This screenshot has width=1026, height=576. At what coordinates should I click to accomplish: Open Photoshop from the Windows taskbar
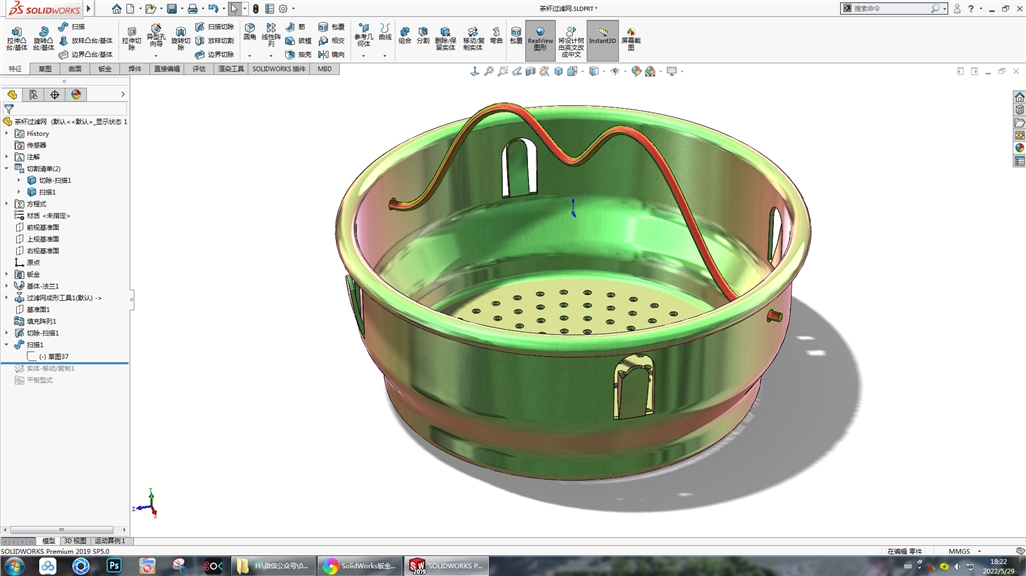[x=114, y=566]
